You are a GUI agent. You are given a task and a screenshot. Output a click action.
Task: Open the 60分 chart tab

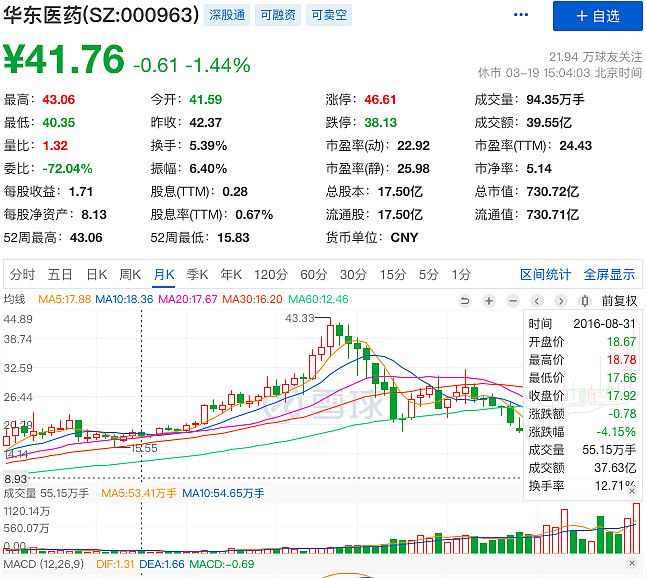click(314, 274)
